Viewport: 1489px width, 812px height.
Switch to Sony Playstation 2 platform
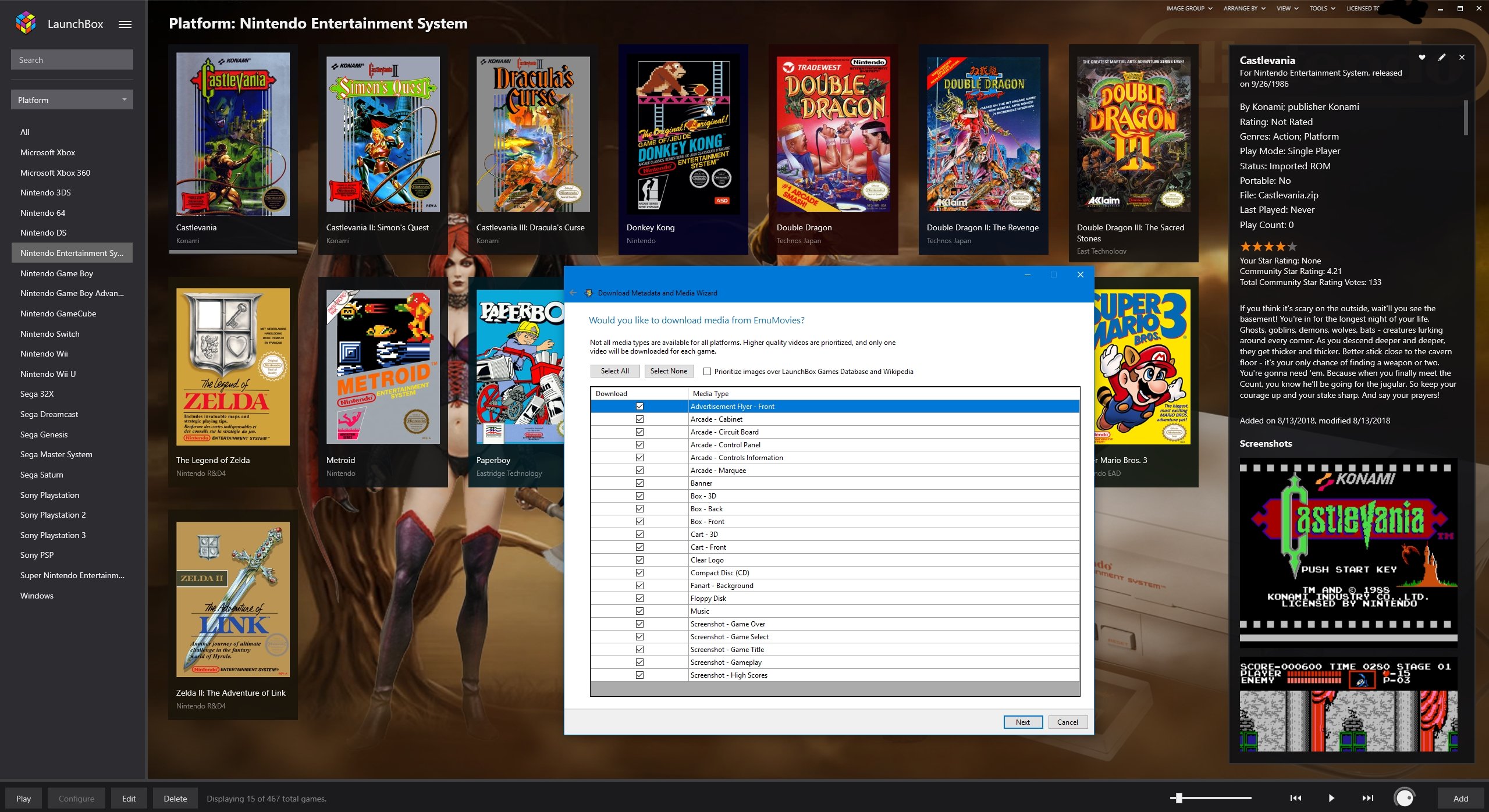72,515
